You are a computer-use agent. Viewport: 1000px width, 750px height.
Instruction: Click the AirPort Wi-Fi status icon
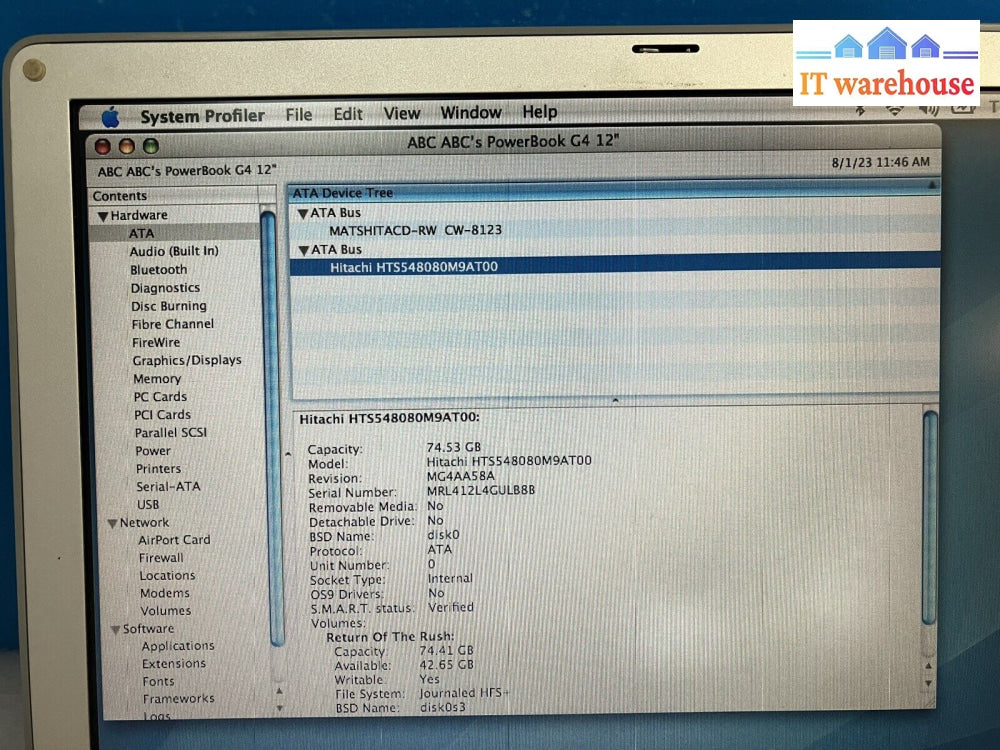pos(897,110)
